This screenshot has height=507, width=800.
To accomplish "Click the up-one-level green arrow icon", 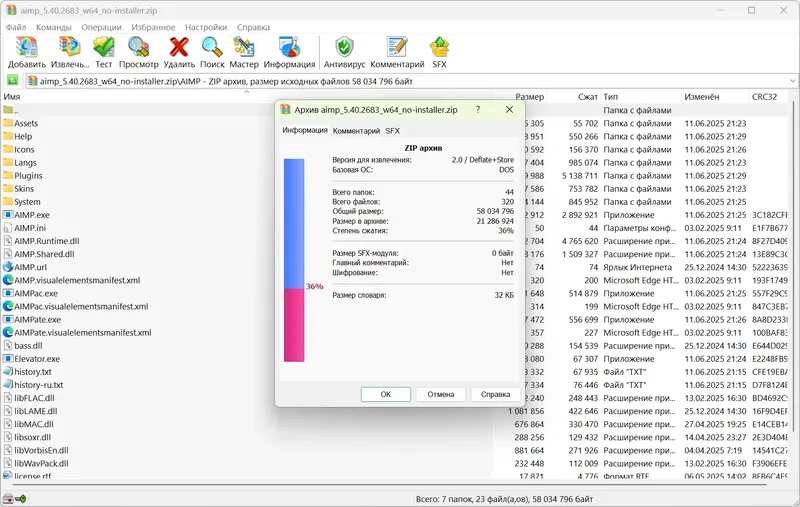I will click(12, 81).
